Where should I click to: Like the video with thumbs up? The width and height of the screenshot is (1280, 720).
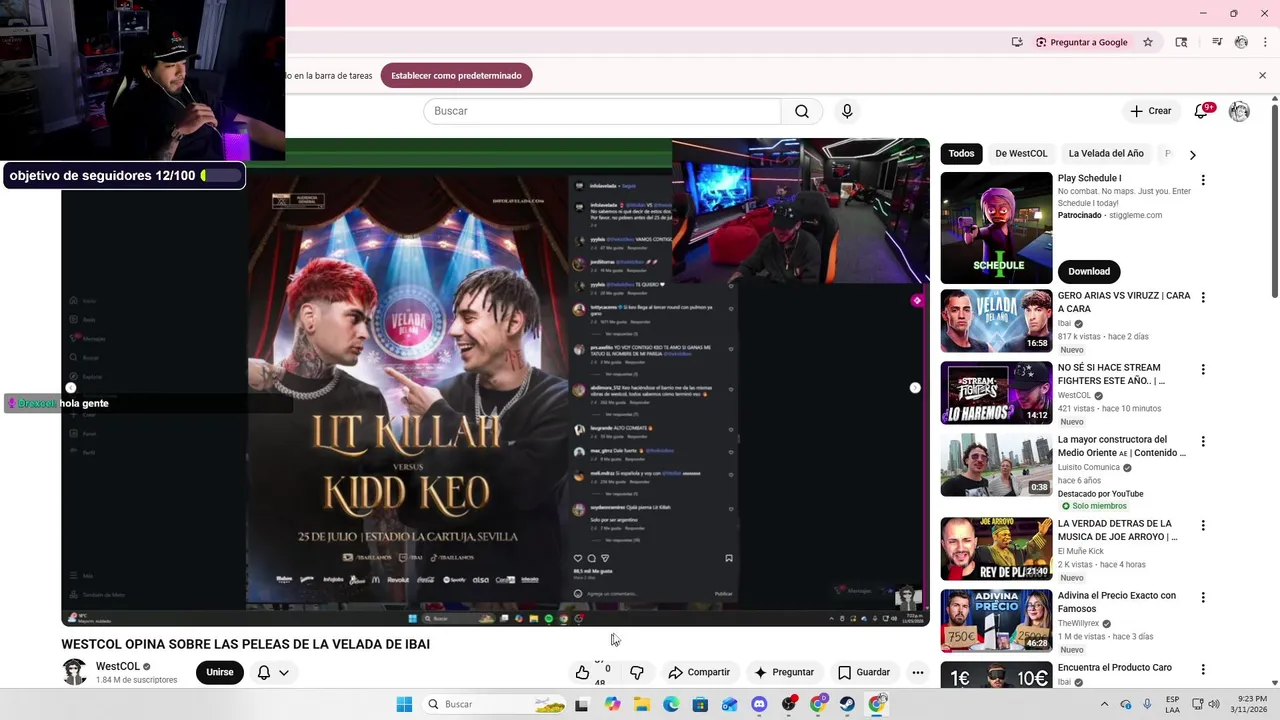(x=582, y=672)
